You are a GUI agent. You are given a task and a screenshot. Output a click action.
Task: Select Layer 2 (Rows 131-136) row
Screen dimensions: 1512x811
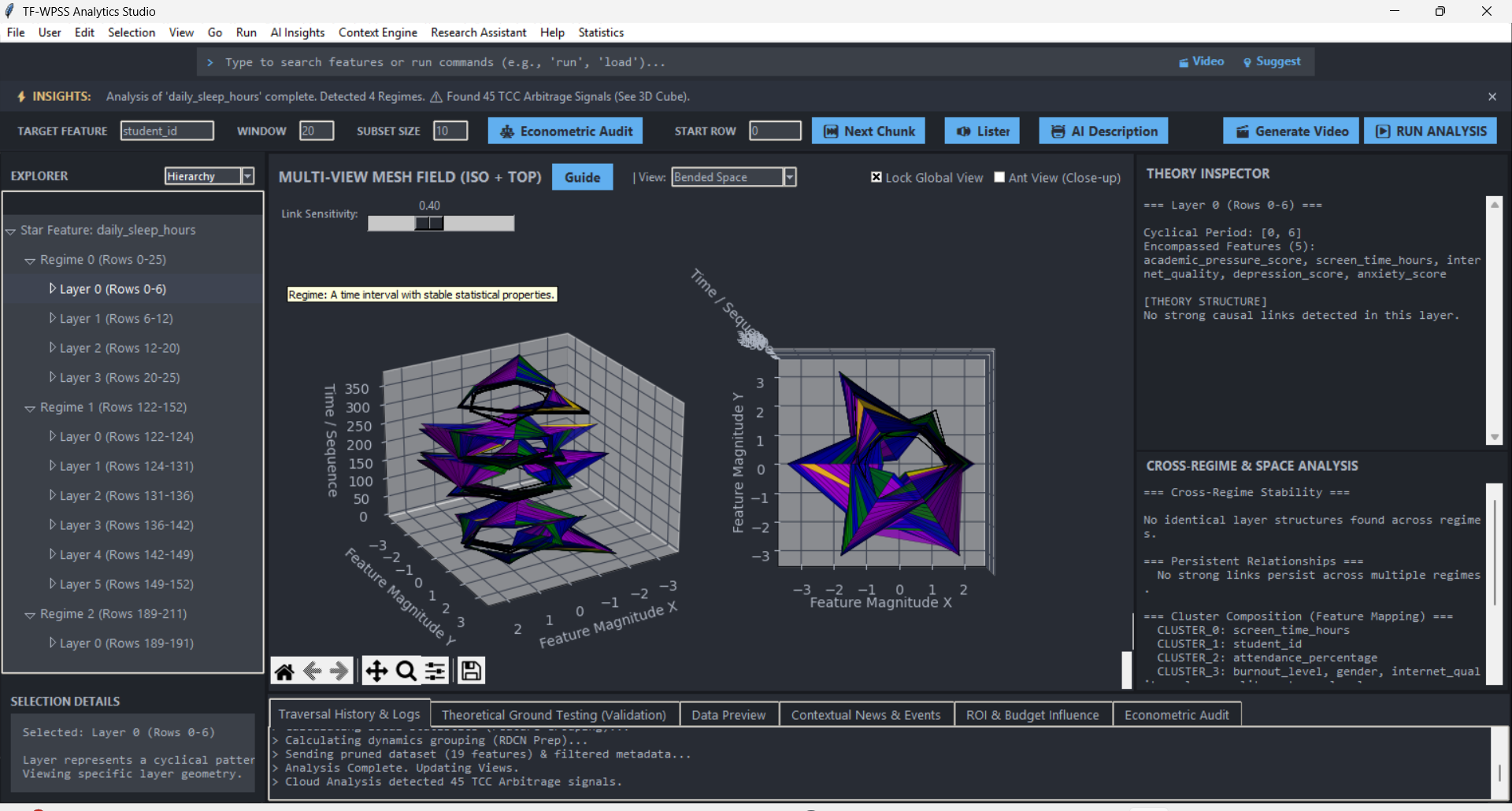click(132, 495)
